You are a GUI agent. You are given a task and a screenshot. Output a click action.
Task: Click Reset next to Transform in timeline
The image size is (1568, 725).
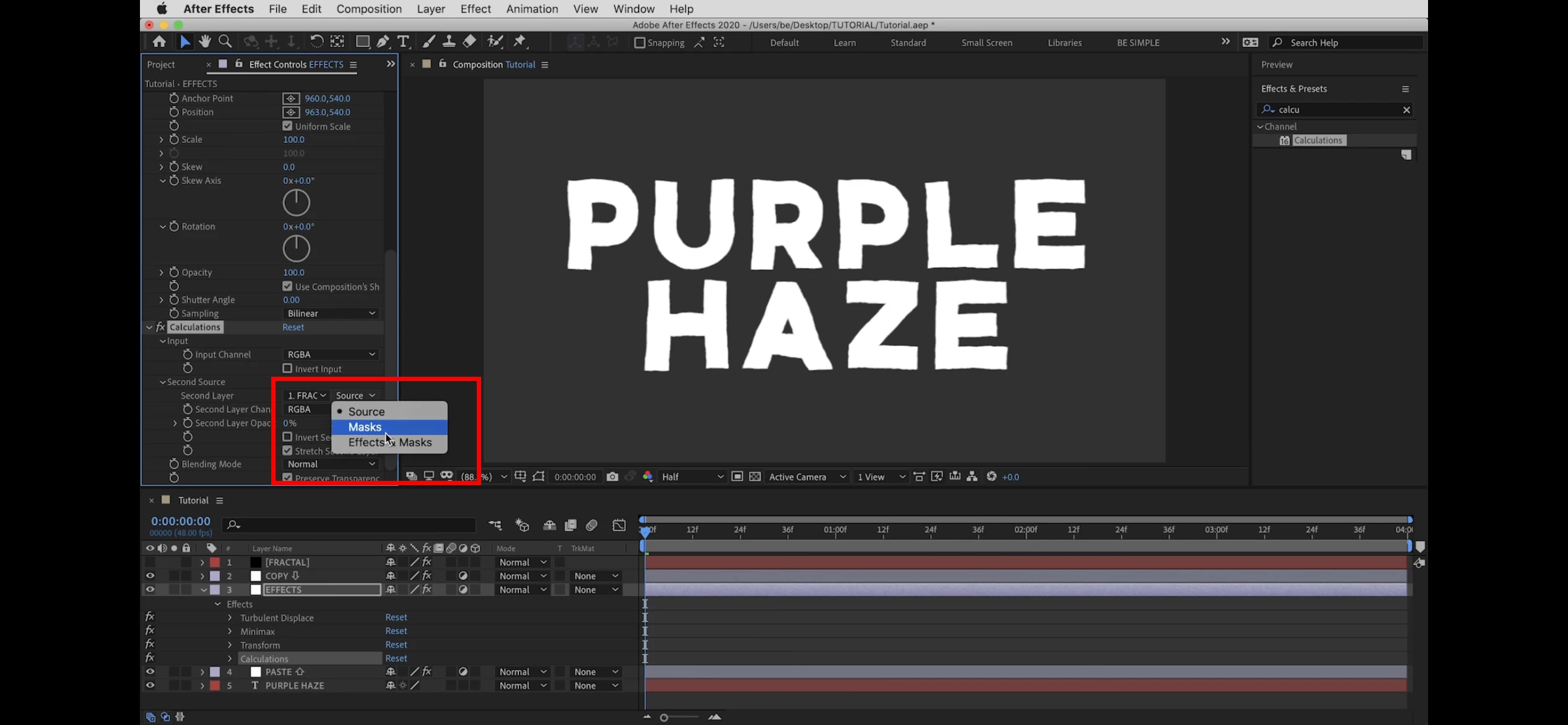[396, 644]
